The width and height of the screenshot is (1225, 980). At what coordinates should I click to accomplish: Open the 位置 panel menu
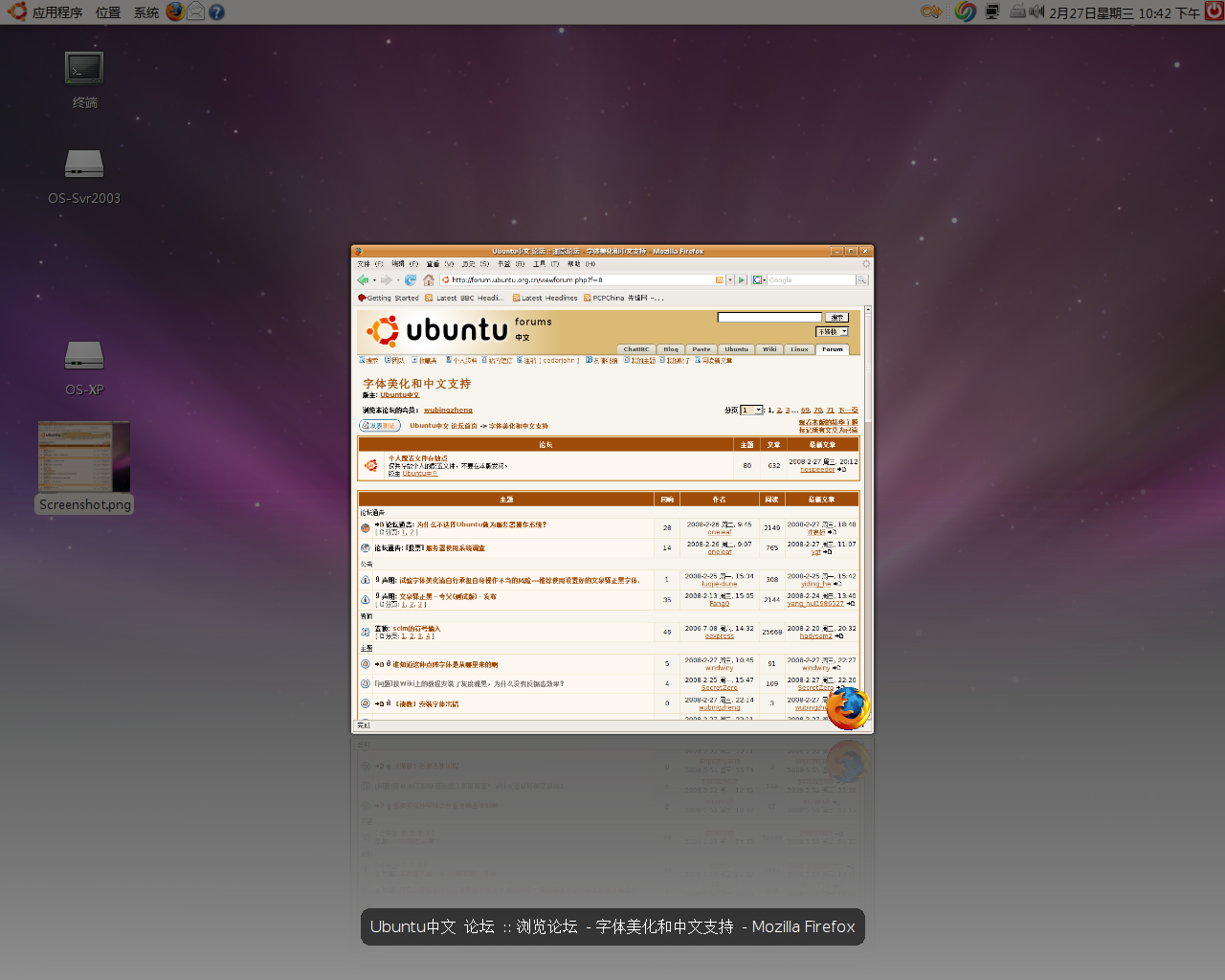(108, 12)
